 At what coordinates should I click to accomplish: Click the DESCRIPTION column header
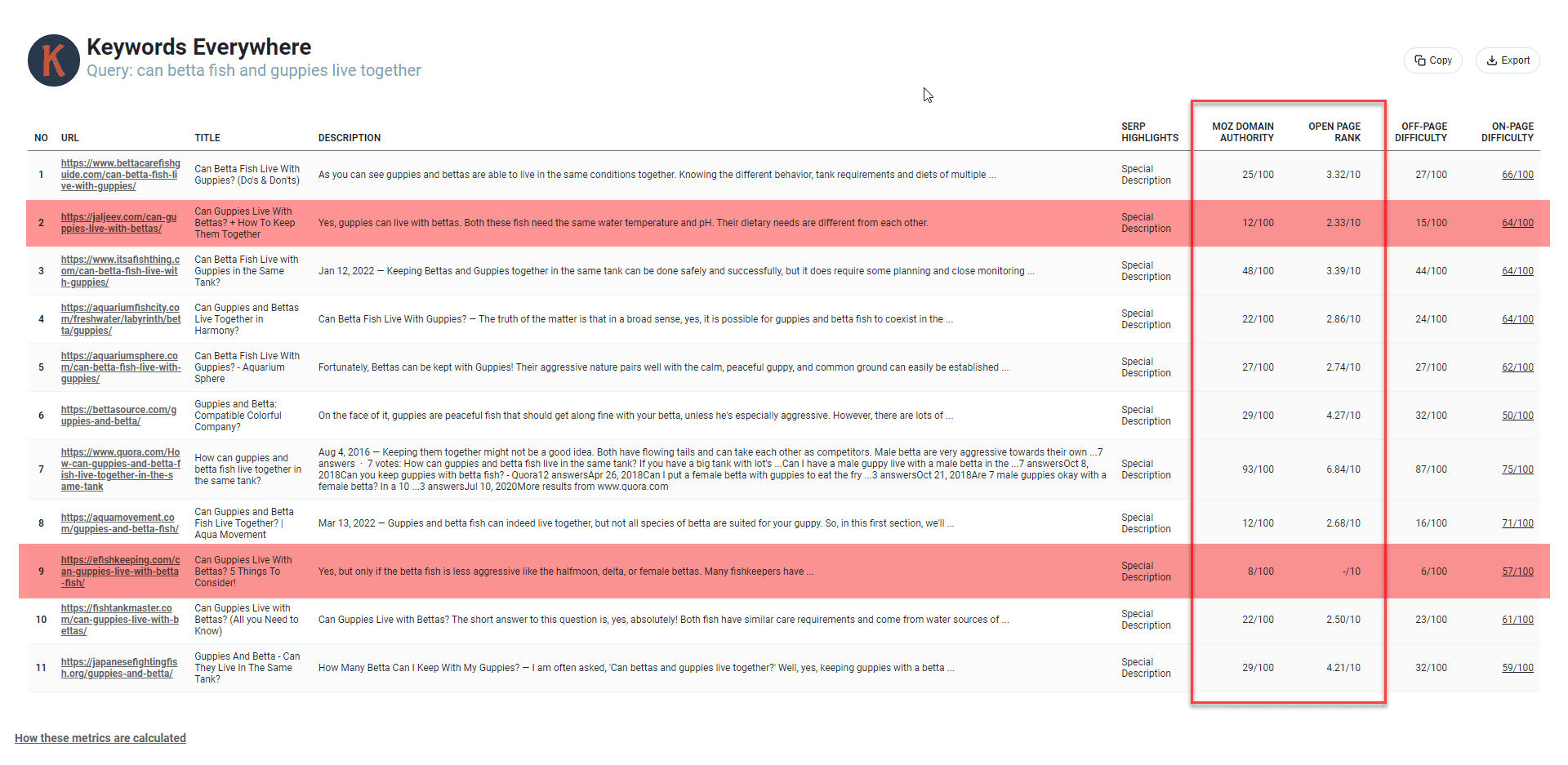click(x=350, y=138)
